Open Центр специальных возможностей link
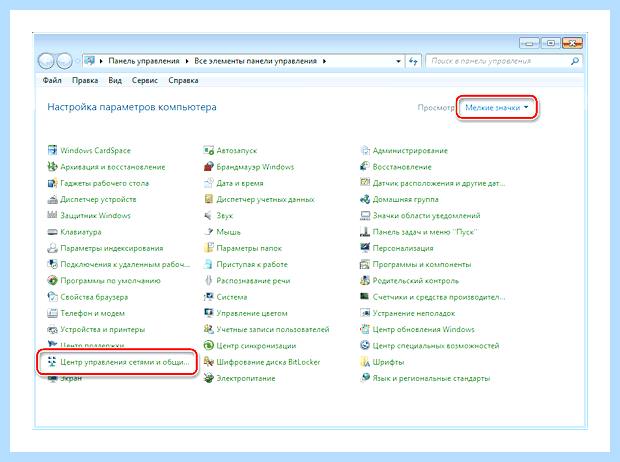The height and width of the screenshot is (462, 620). 436,345
